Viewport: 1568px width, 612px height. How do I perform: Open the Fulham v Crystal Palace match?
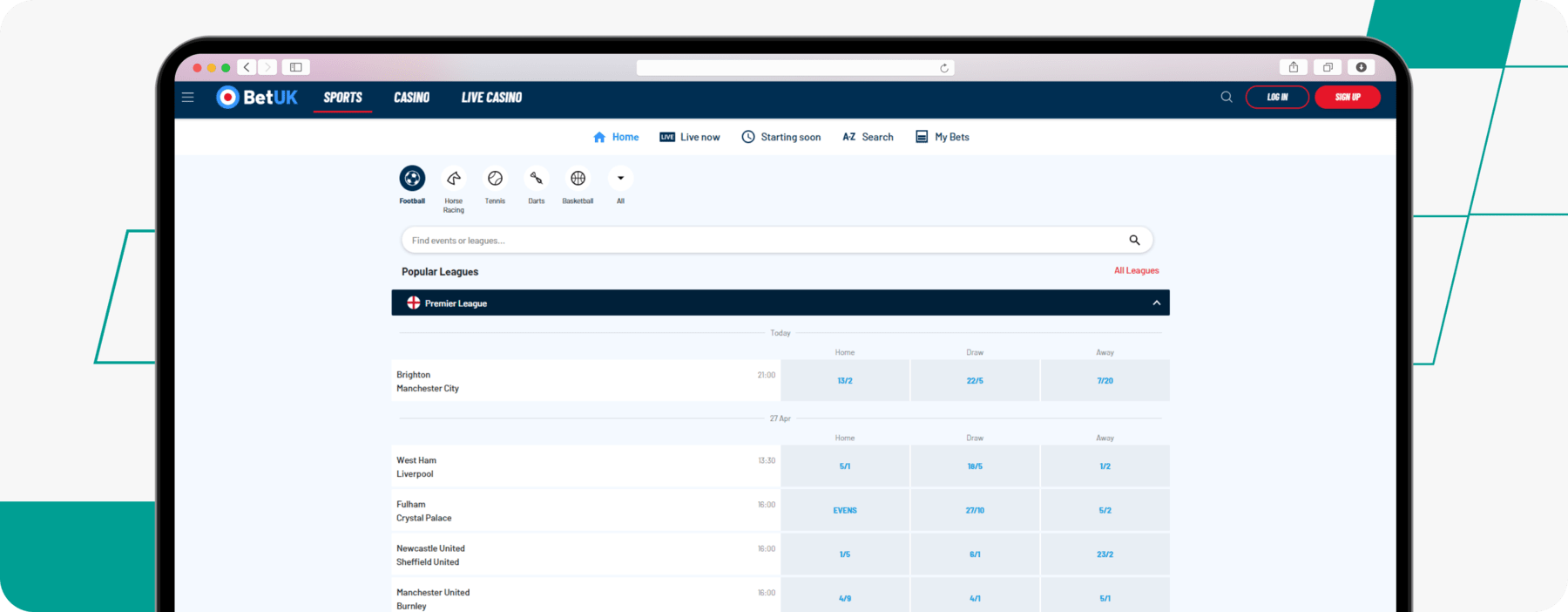[x=585, y=510]
